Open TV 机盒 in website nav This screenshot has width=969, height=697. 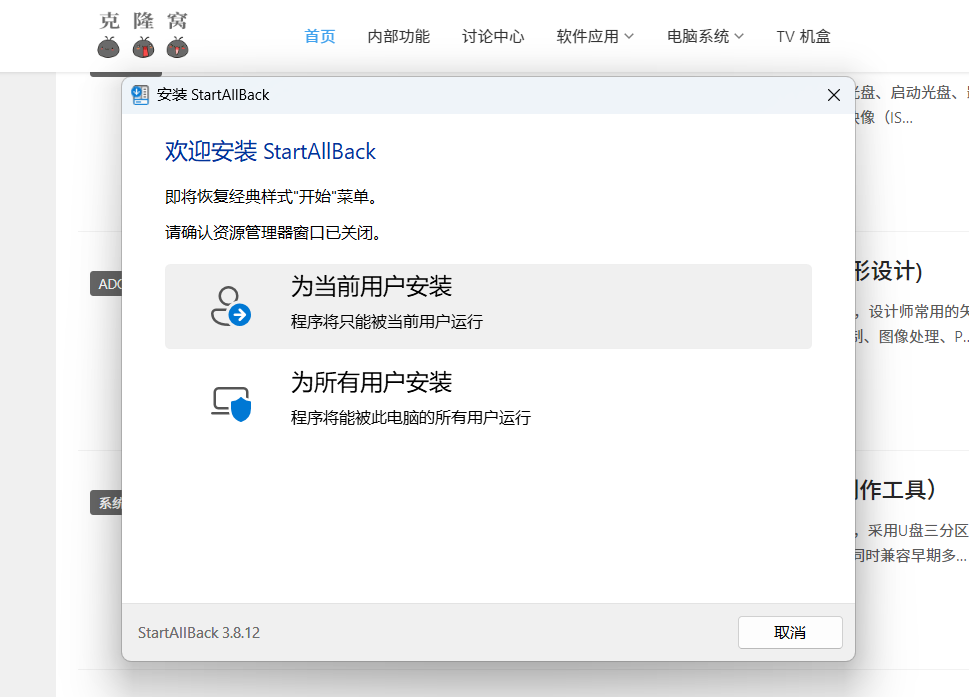click(x=803, y=36)
